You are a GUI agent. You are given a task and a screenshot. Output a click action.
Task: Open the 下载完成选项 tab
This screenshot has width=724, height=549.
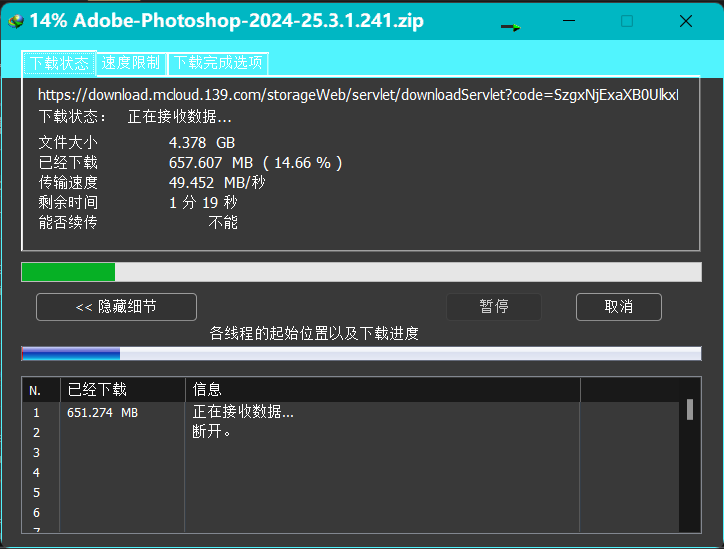[218, 63]
